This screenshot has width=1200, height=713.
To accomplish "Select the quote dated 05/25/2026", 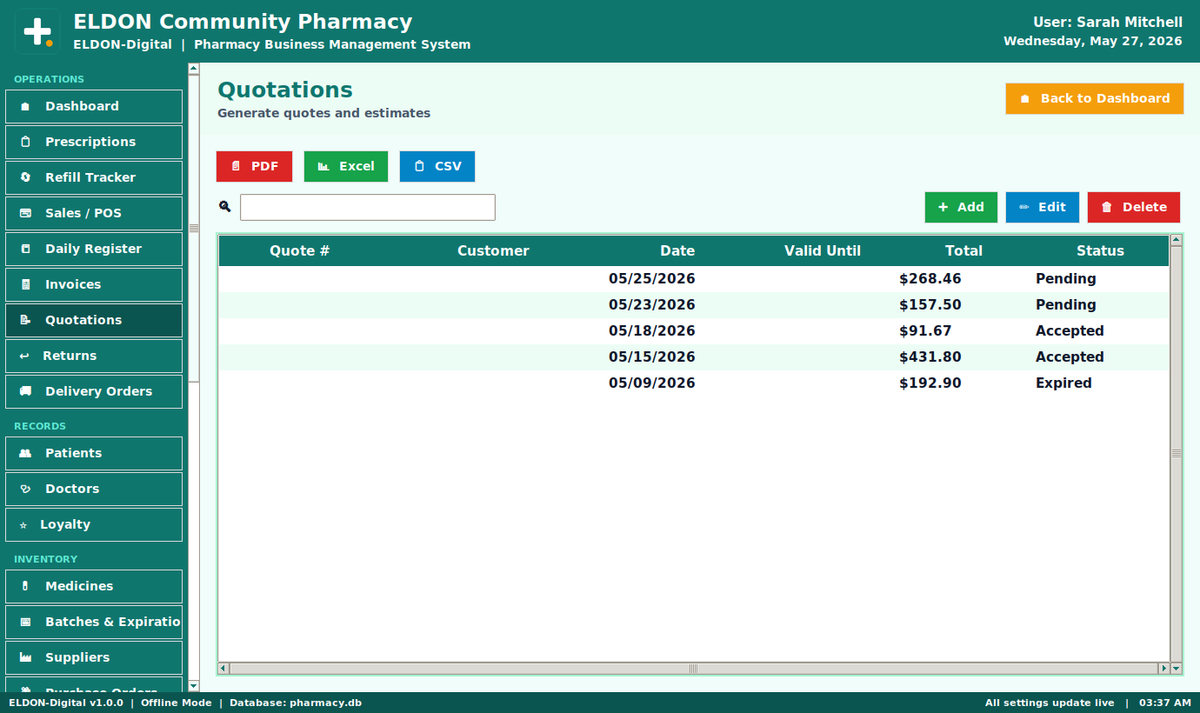I will [693, 279].
